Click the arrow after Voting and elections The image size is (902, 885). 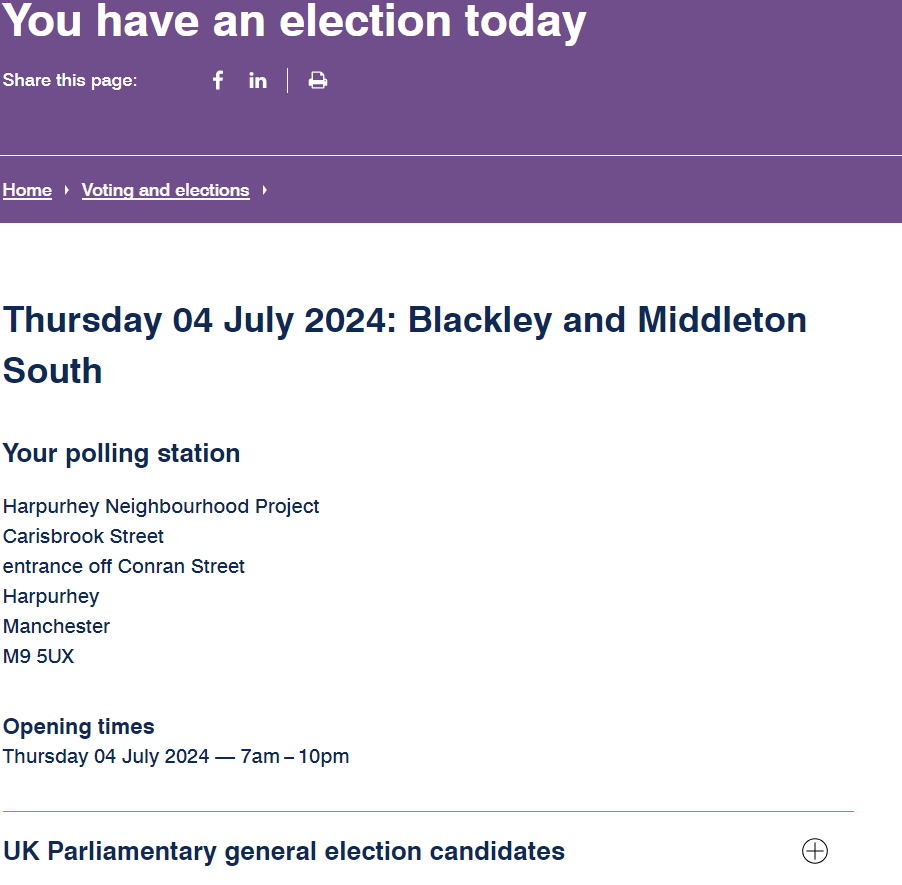pos(265,190)
